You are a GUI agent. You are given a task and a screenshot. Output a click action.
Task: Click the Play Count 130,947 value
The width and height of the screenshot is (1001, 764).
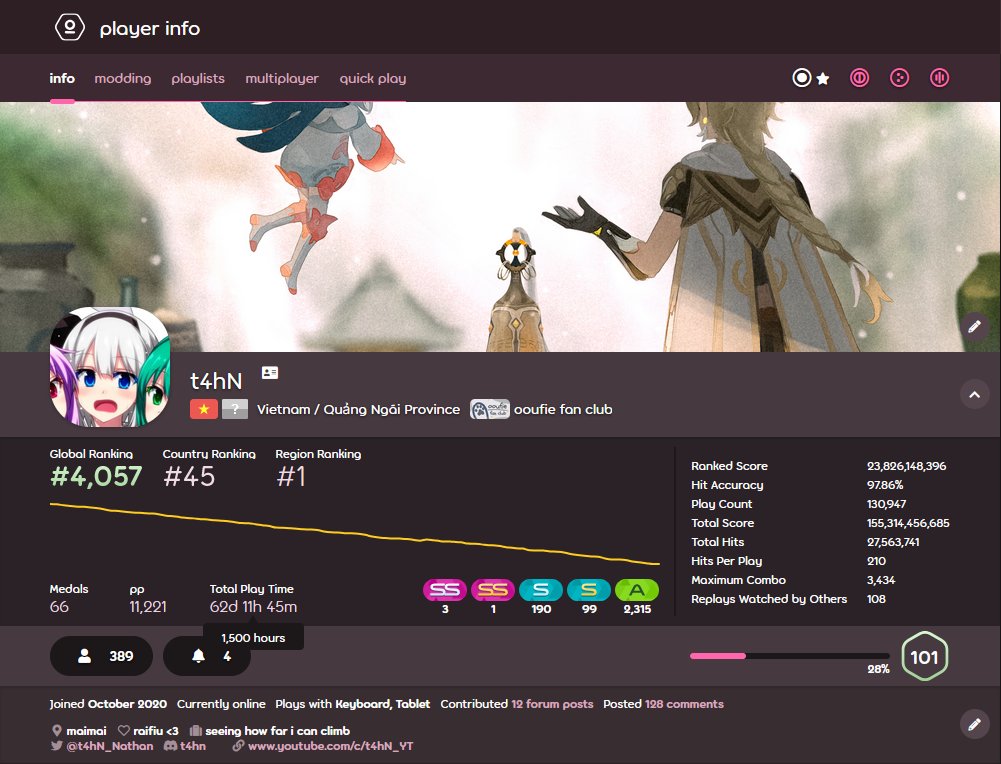[x=886, y=504]
